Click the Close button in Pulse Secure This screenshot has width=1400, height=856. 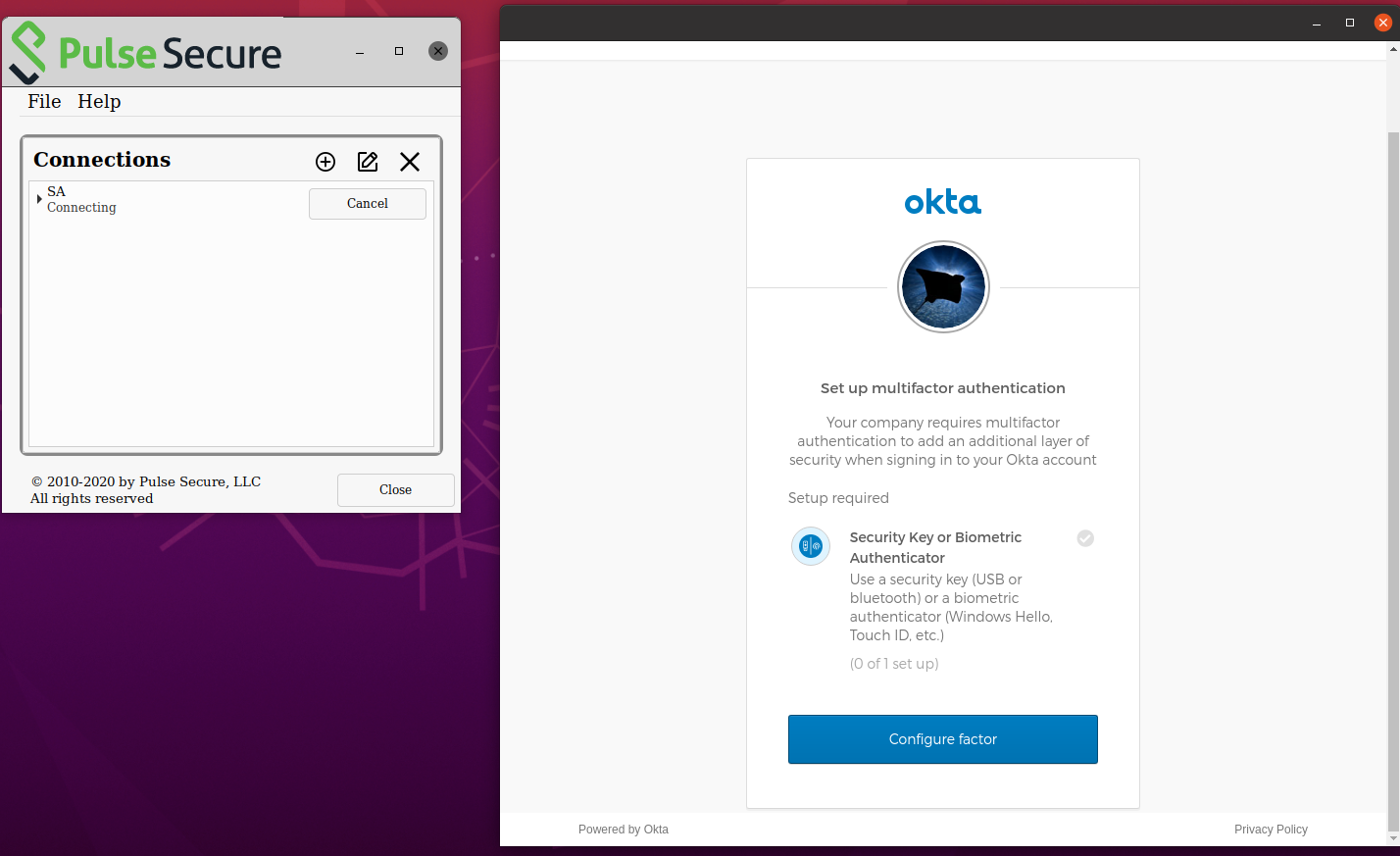(x=396, y=490)
